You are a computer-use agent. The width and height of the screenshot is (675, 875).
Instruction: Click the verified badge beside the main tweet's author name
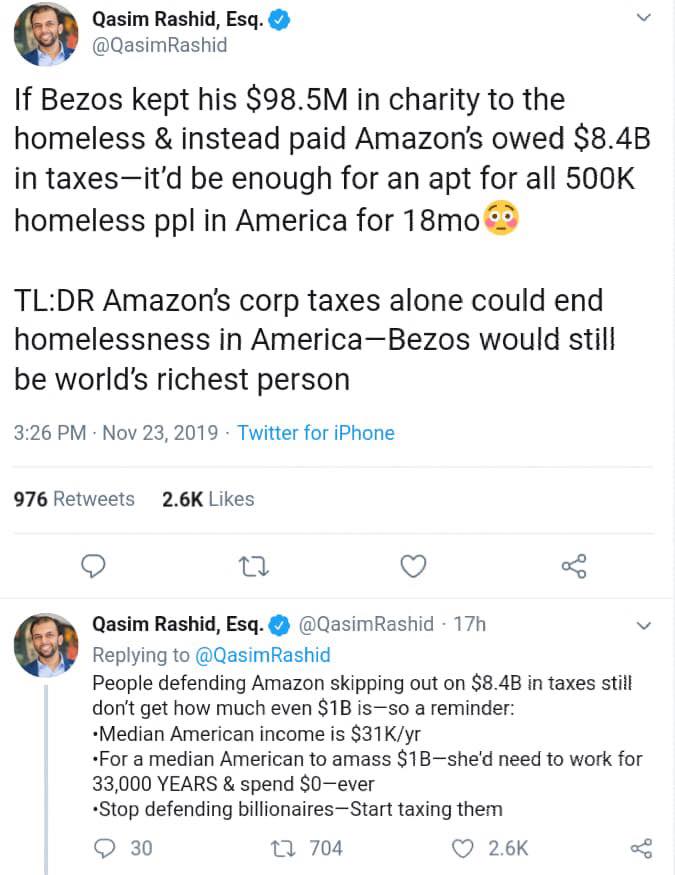click(280, 19)
